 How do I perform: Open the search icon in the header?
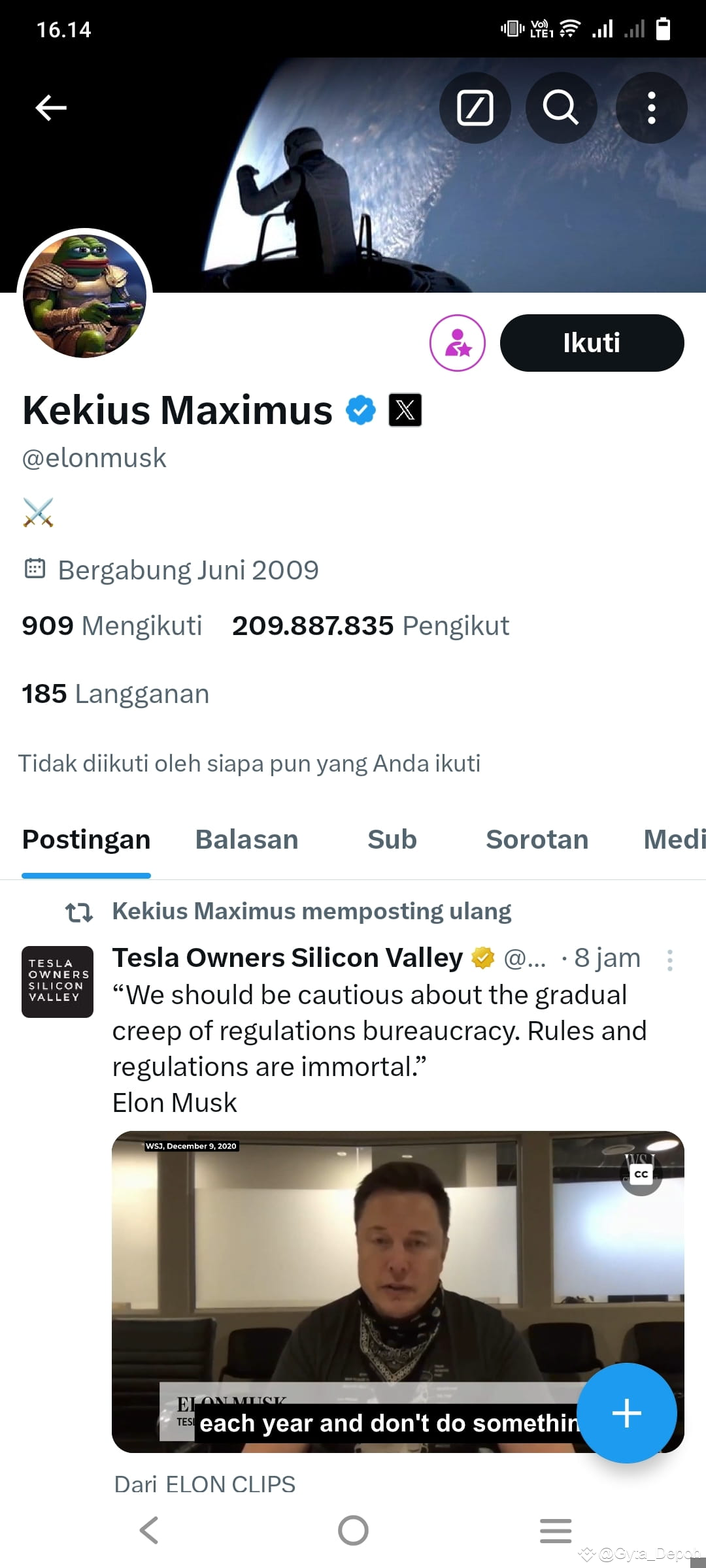click(x=561, y=108)
